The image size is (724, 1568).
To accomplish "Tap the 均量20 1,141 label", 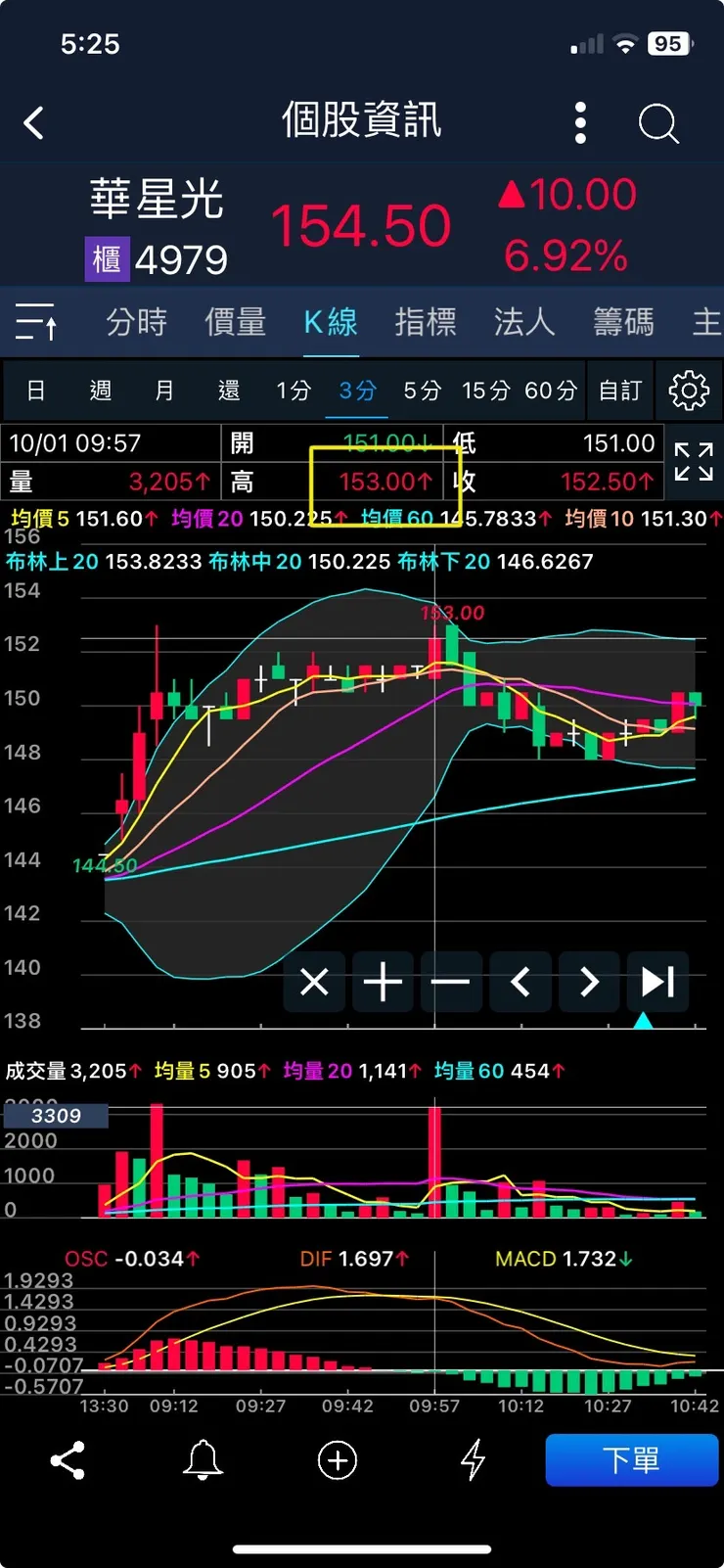I will 352,1071.
